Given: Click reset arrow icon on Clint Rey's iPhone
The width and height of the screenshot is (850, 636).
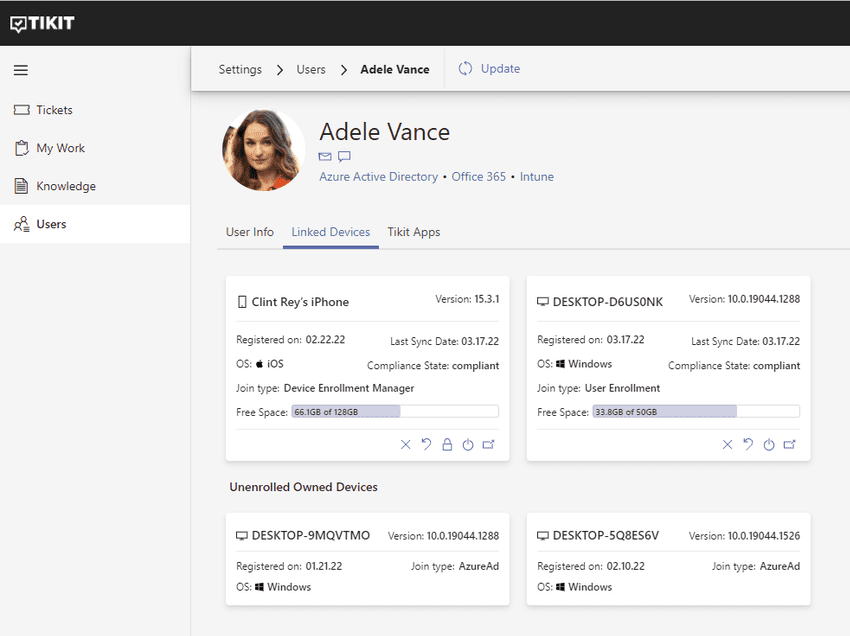Looking at the screenshot, I should click(x=426, y=445).
